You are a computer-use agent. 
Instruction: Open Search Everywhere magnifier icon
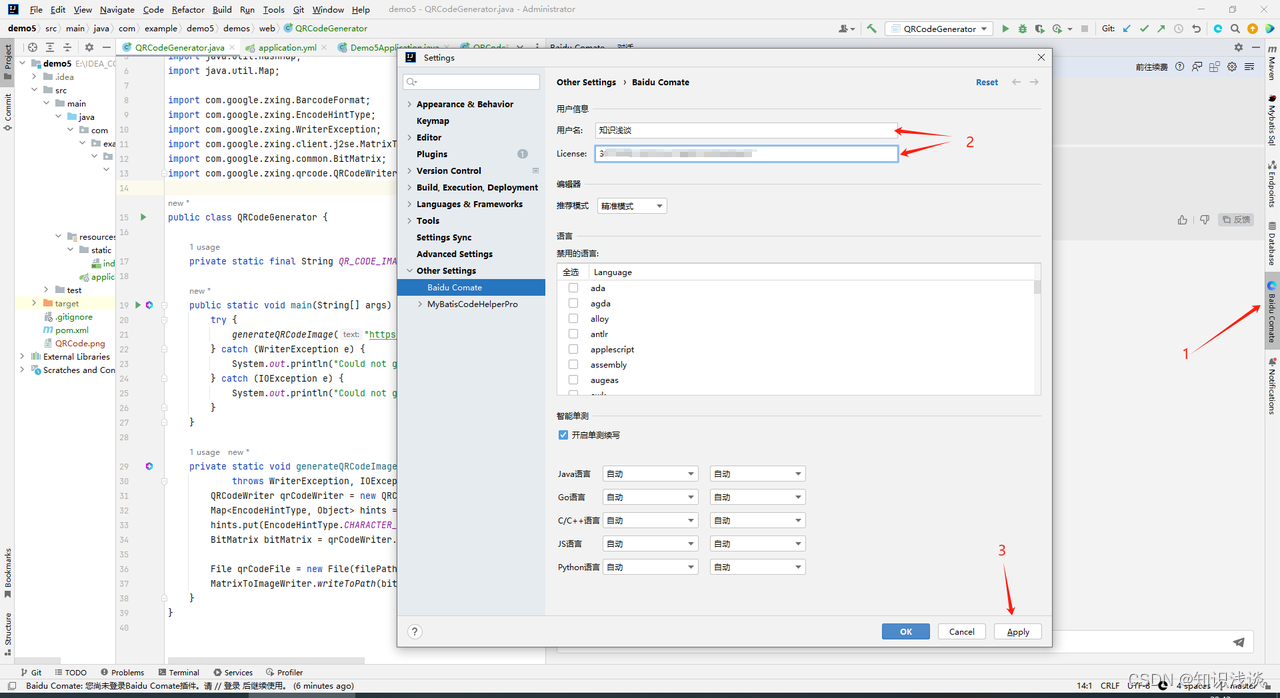[x=1236, y=29]
